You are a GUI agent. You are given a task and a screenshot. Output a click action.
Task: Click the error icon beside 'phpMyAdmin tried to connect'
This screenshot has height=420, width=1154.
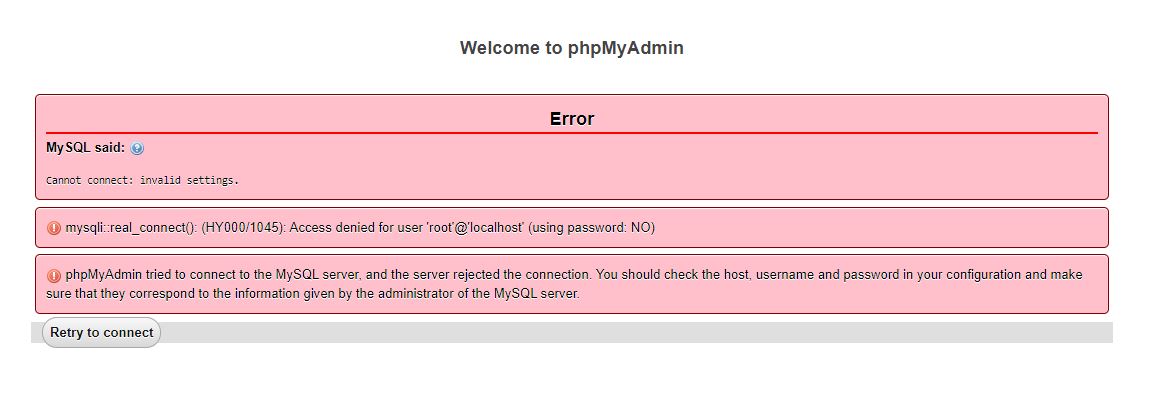pyautogui.click(x=54, y=275)
